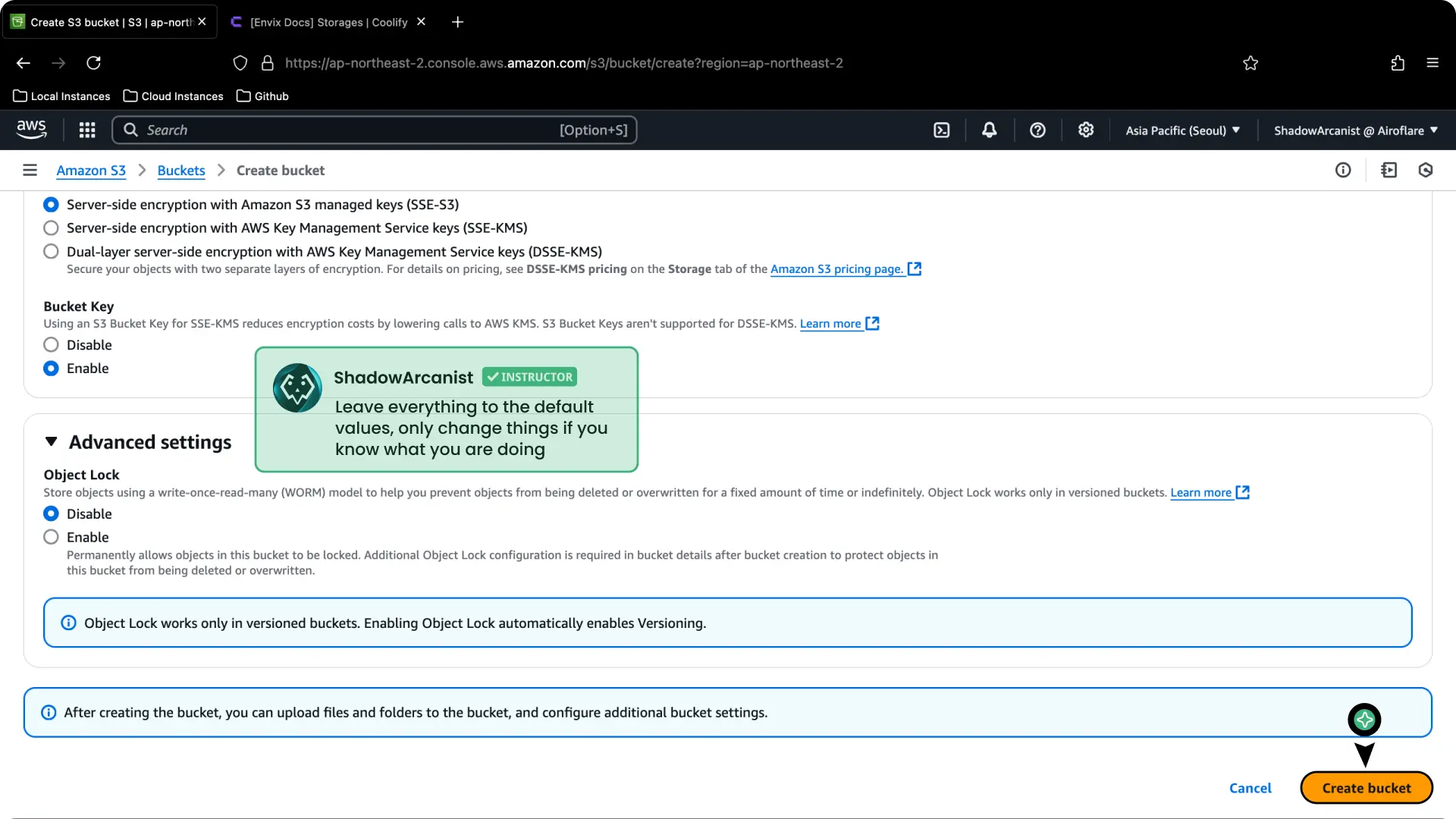Screen dimensions: 1456x819
Task: Click the Create bucket button
Action: click(x=1366, y=787)
